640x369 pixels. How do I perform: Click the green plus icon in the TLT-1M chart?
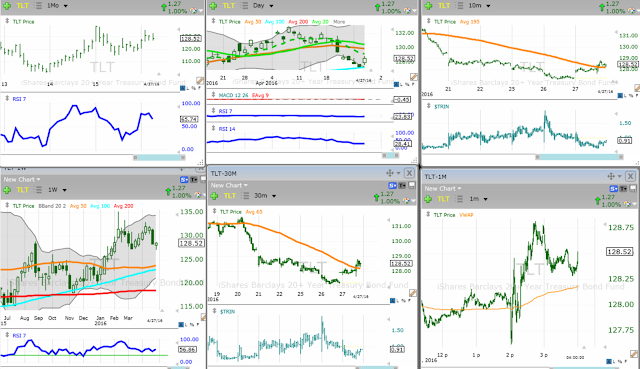tap(428, 199)
